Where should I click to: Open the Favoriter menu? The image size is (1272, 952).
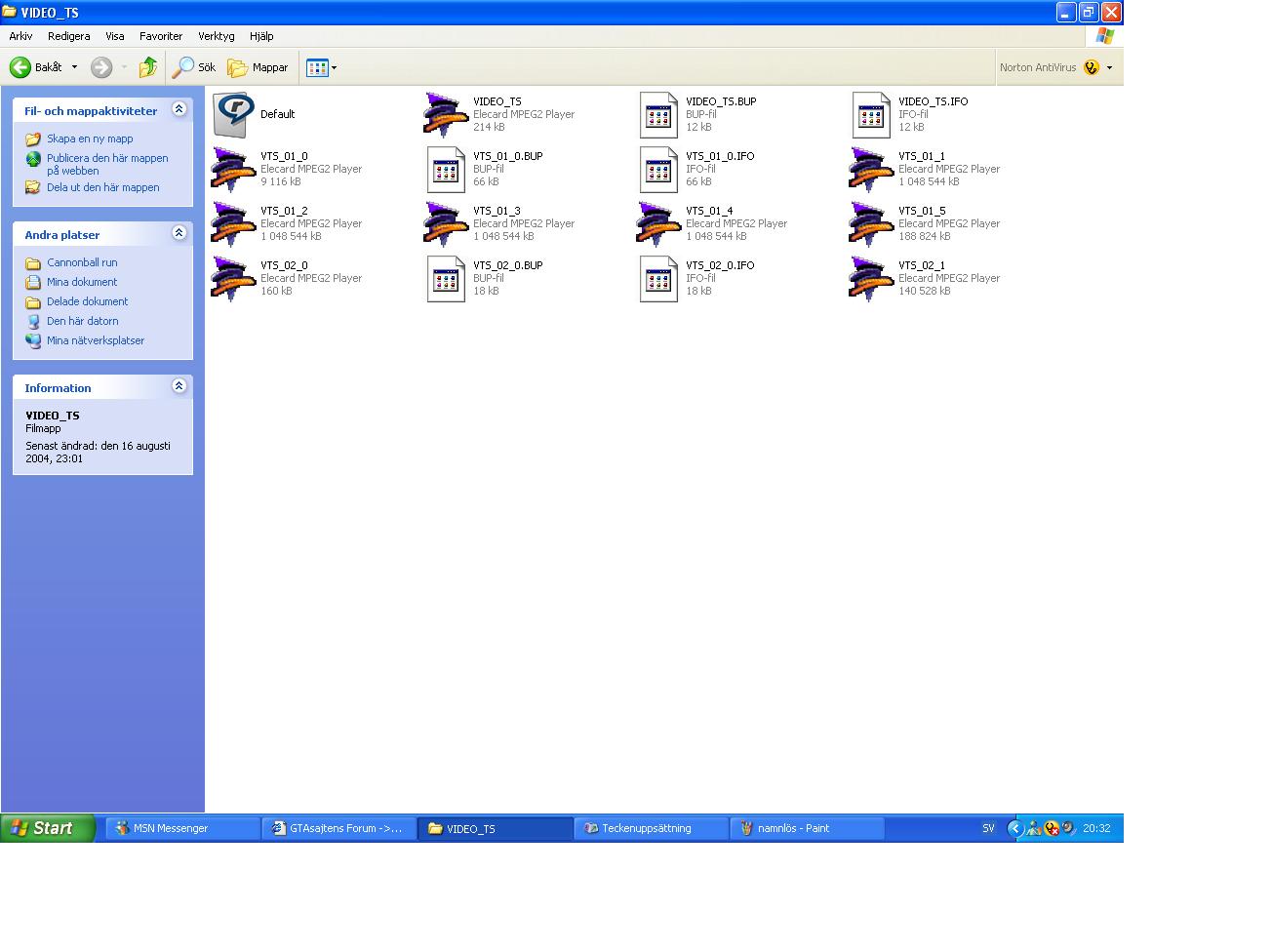161,36
